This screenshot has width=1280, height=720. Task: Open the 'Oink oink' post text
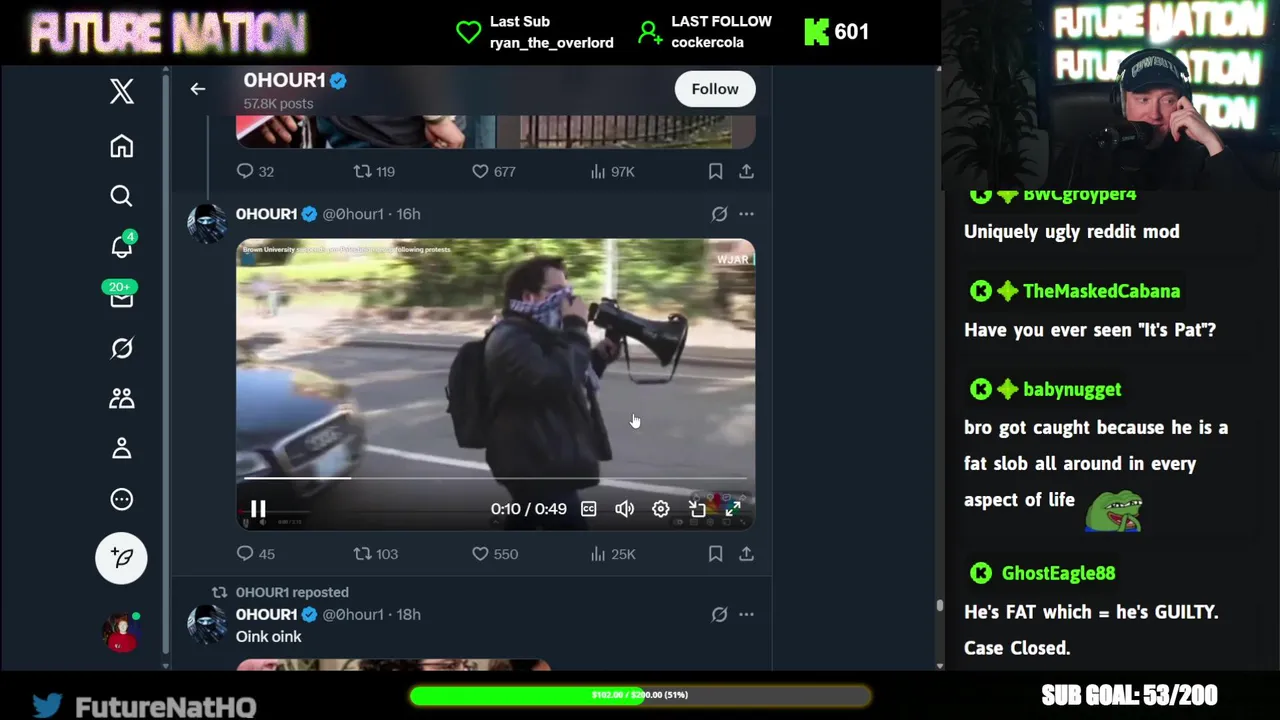click(x=268, y=636)
